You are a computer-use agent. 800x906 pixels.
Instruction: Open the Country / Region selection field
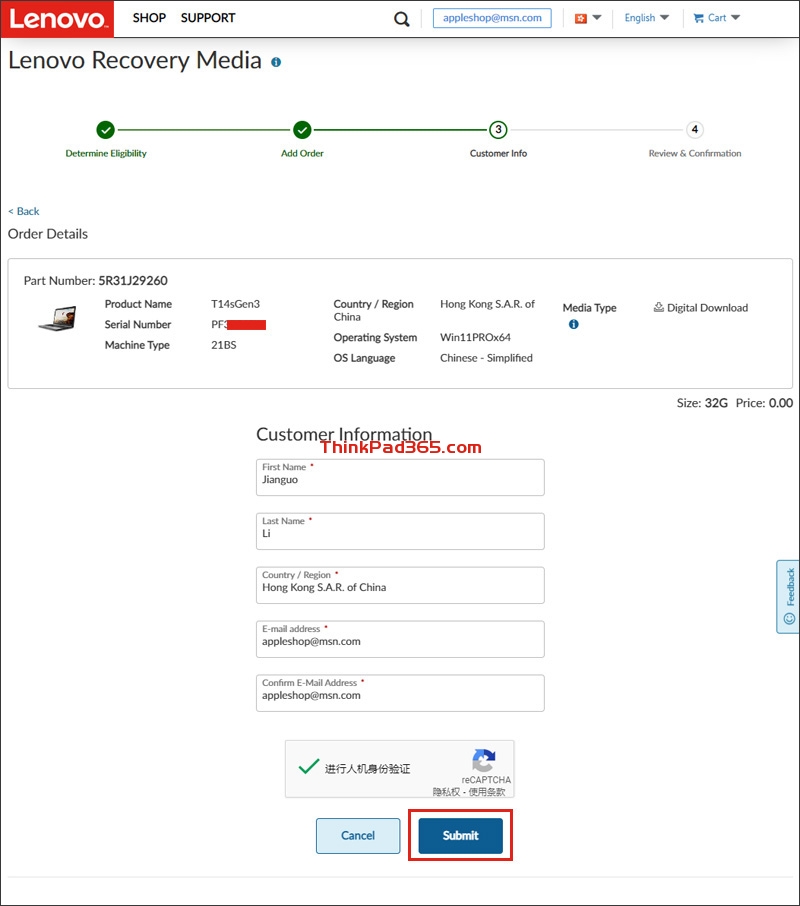click(400, 585)
